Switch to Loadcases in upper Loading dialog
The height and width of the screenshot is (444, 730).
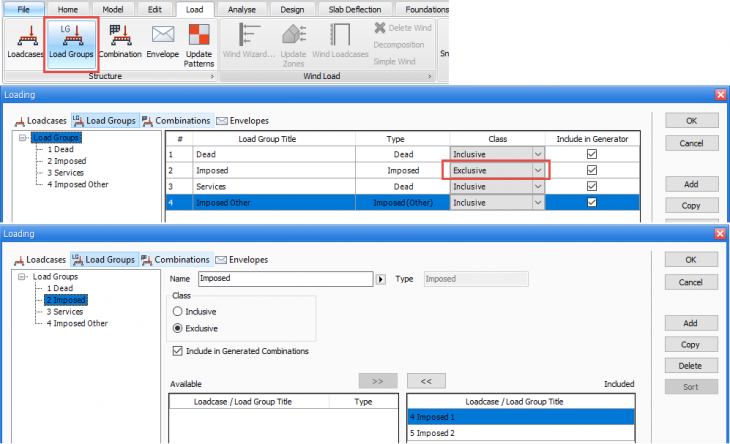(41, 121)
